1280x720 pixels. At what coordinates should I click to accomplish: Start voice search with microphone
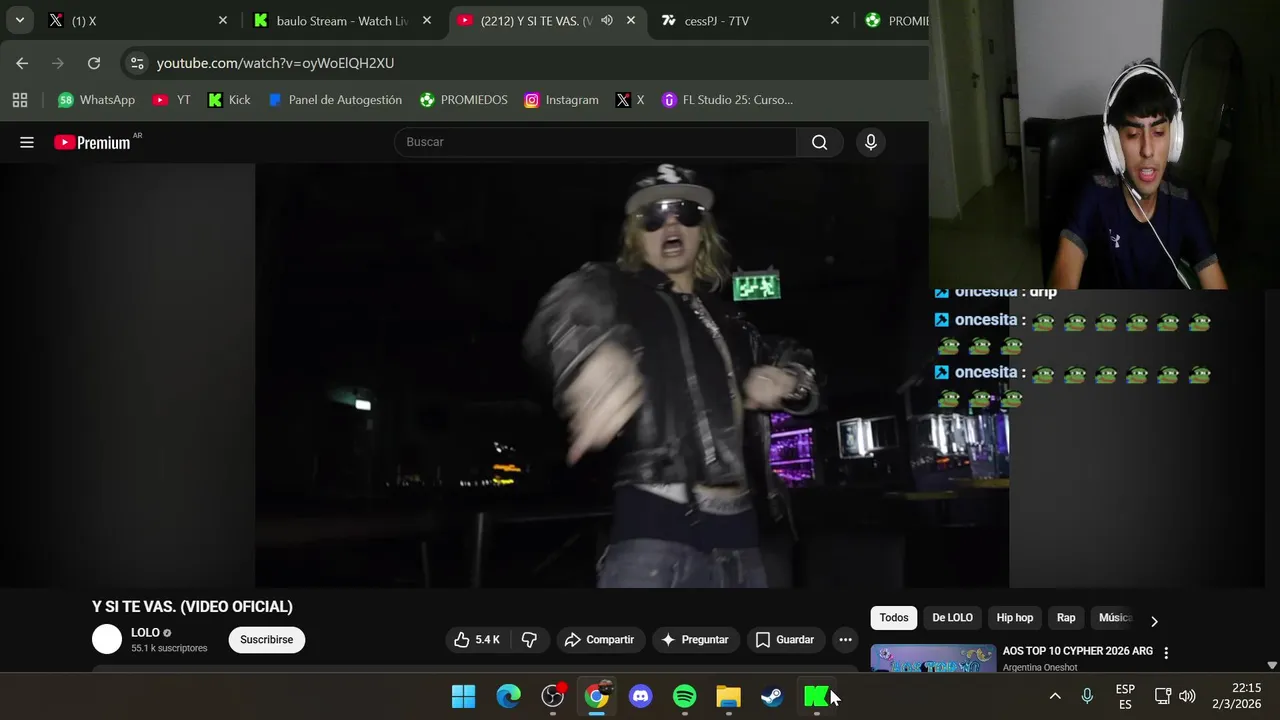(x=871, y=142)
